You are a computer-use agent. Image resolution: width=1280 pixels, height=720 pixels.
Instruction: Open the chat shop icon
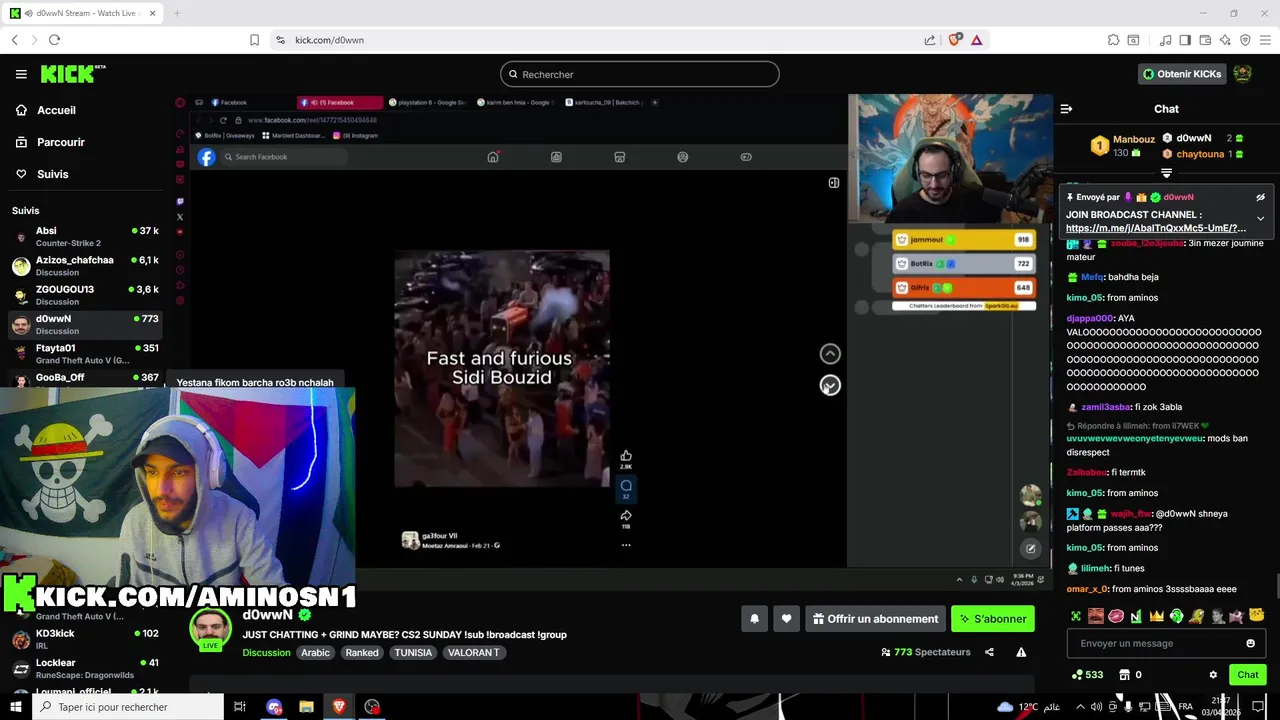(1124, 675)
